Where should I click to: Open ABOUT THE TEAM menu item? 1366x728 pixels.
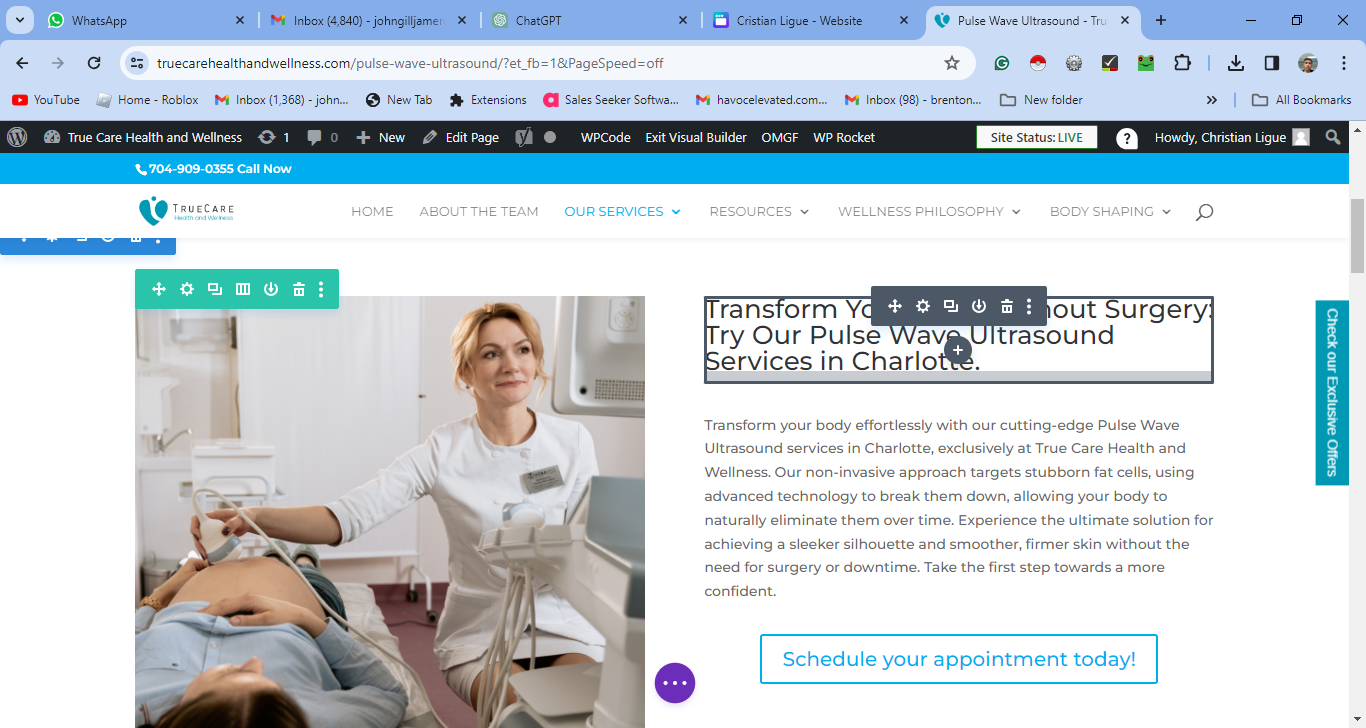tap(479, 212)
